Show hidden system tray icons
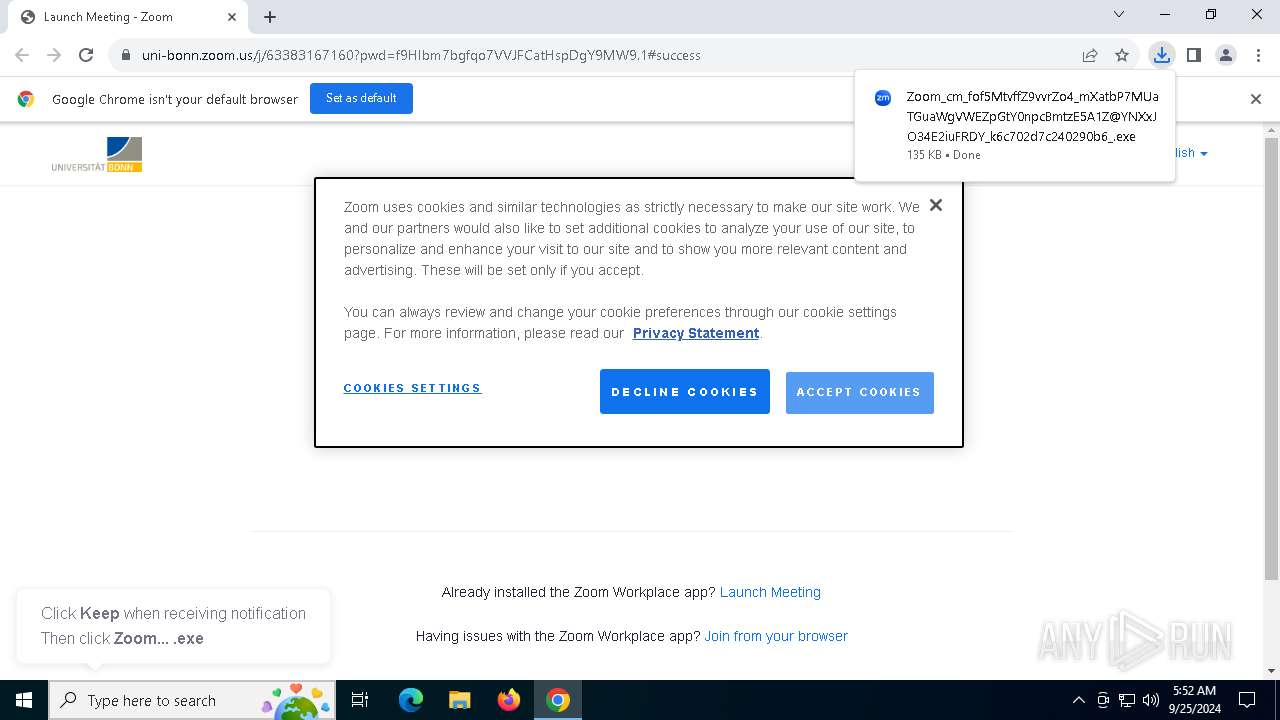 [1078, 700]
